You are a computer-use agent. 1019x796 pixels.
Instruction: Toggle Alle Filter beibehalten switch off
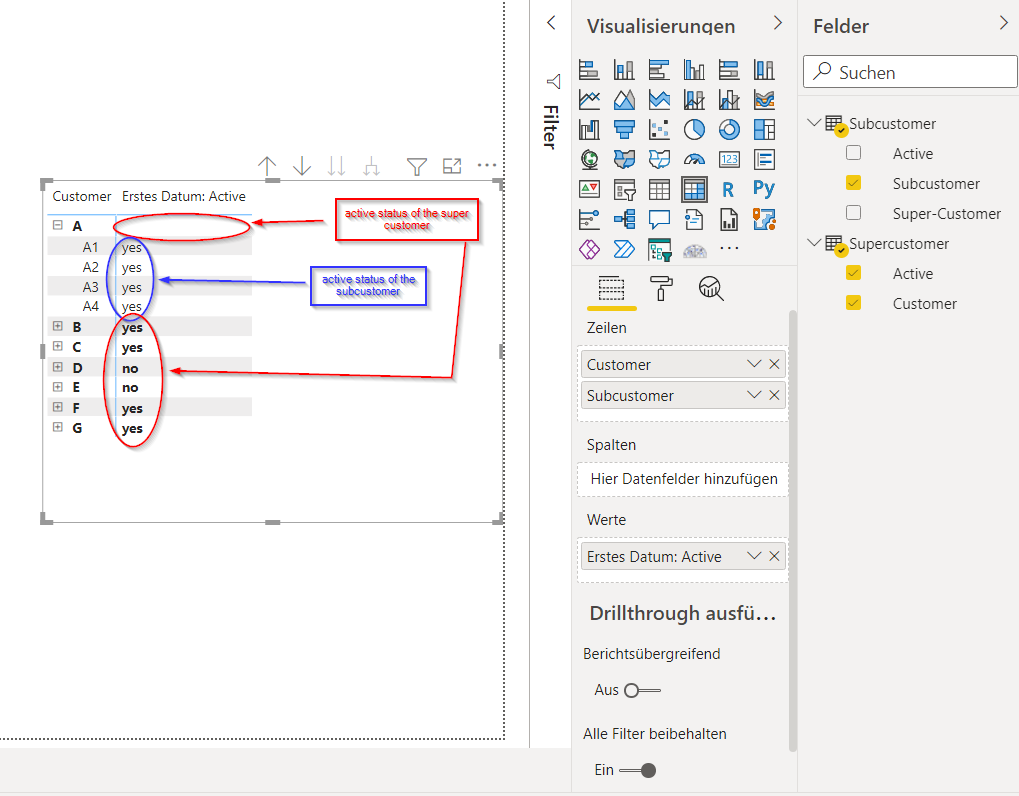(x=638, y=770)
